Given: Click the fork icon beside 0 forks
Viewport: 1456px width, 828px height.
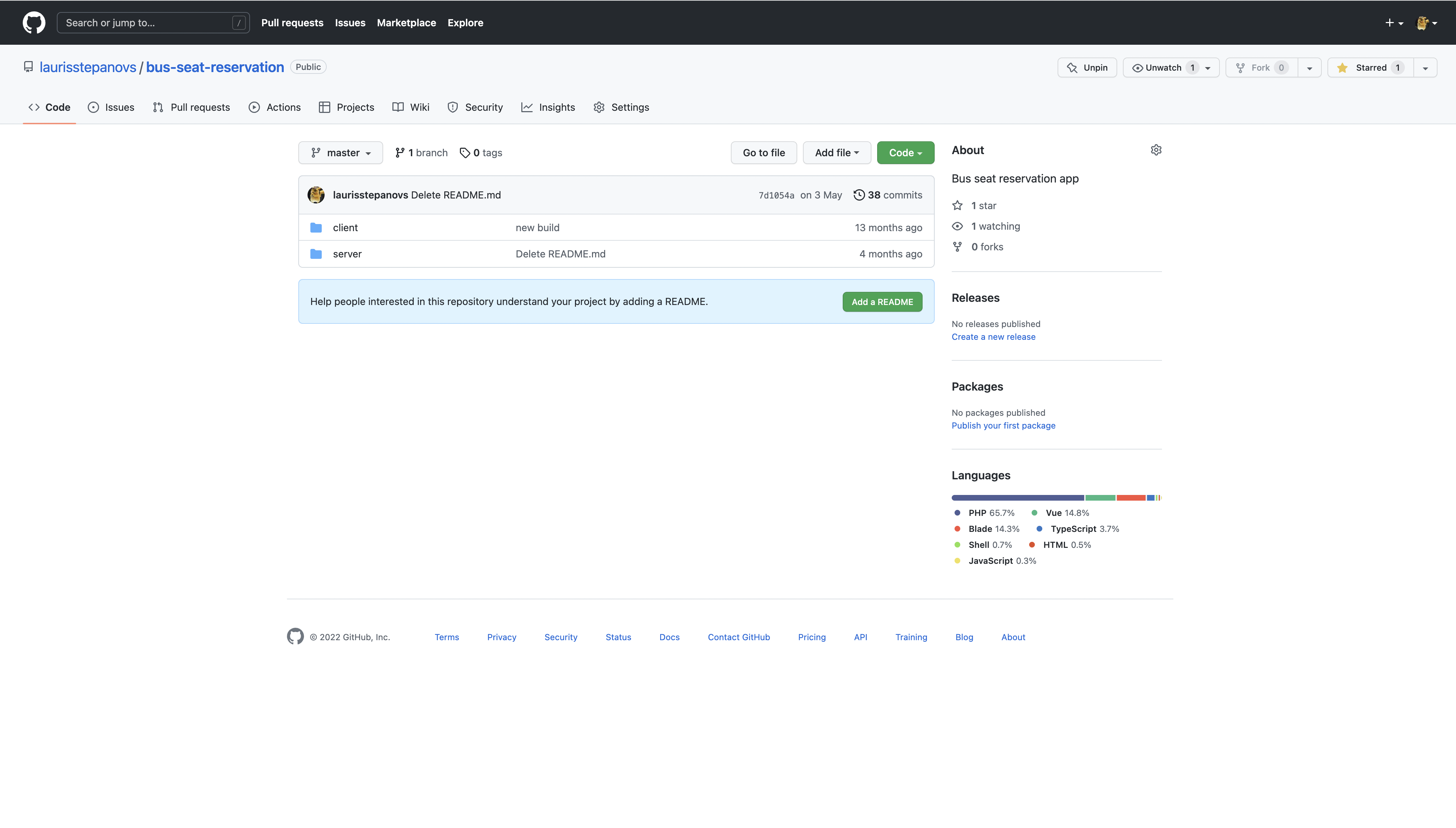Looking at the screenshot, I should pos(958,247).
